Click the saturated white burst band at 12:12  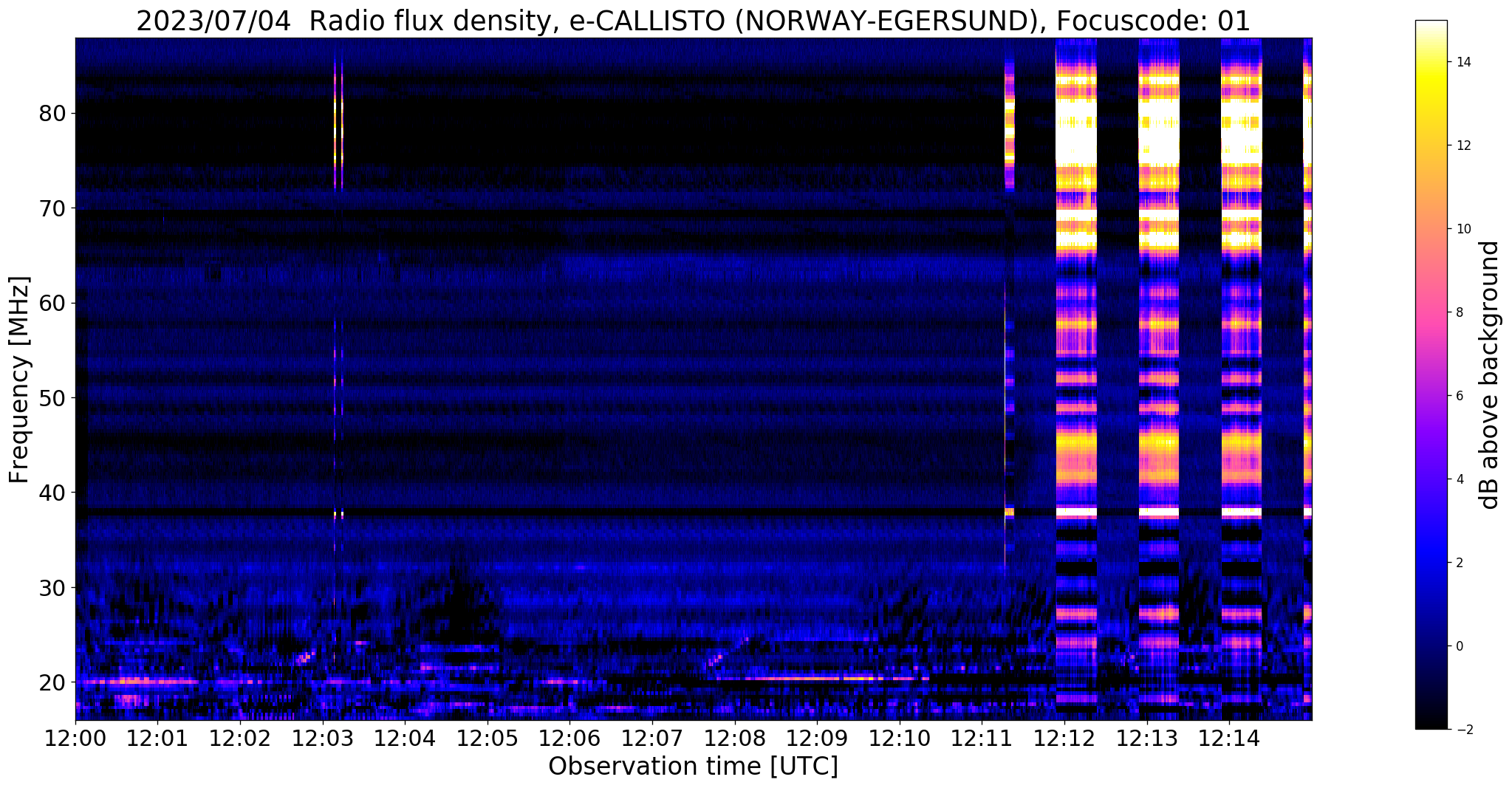coord(1076,379)
